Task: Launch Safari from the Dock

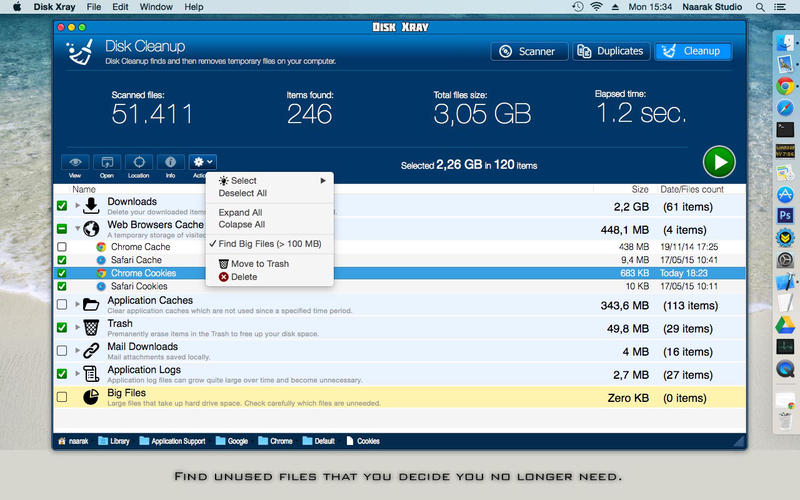Action: [x=785, y=108]
